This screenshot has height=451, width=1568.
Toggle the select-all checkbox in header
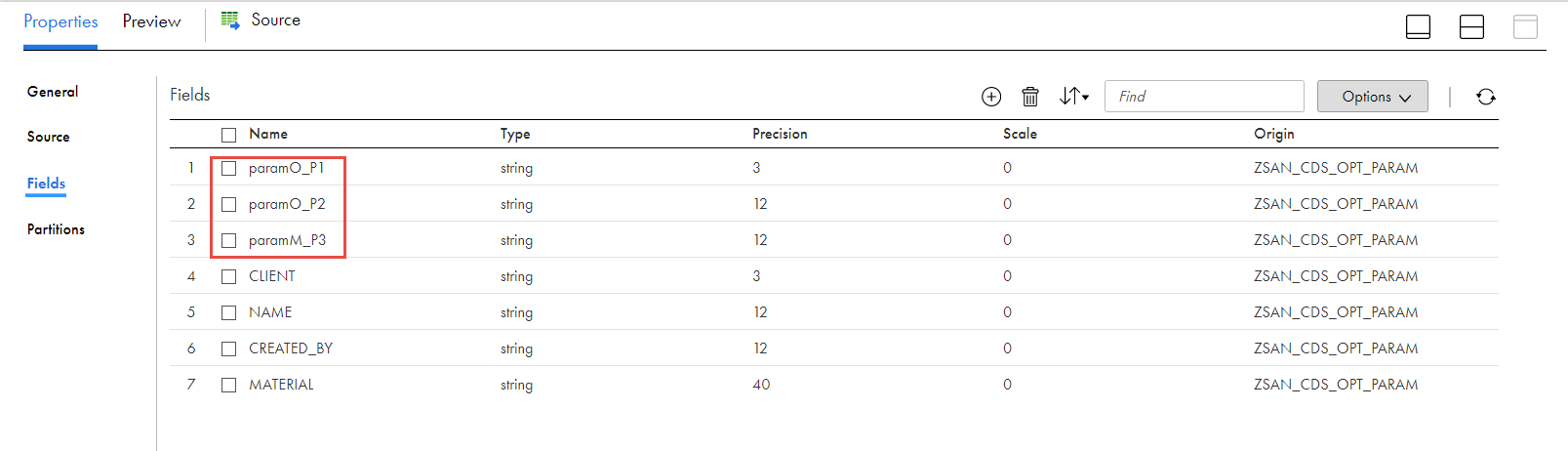228,135
